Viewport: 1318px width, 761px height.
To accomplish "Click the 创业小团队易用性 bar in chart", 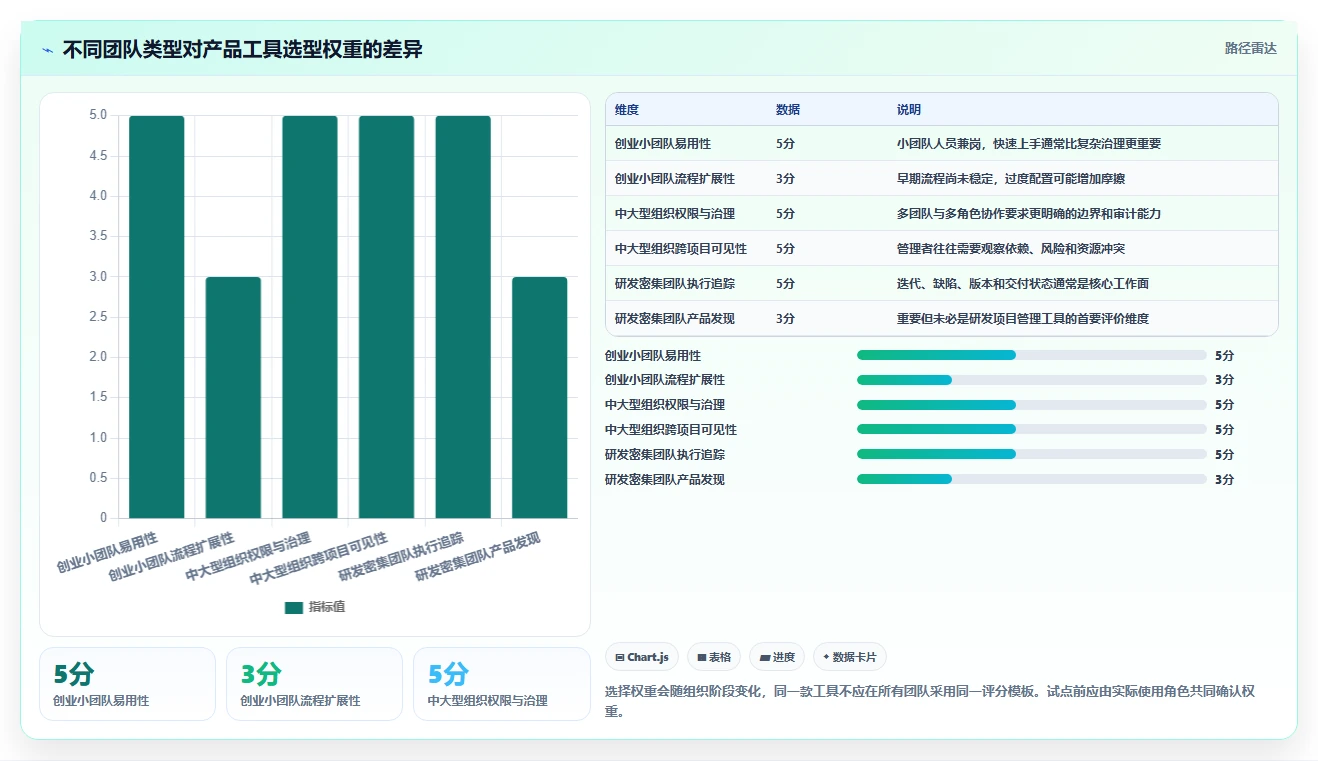I will tap(157, 317).
